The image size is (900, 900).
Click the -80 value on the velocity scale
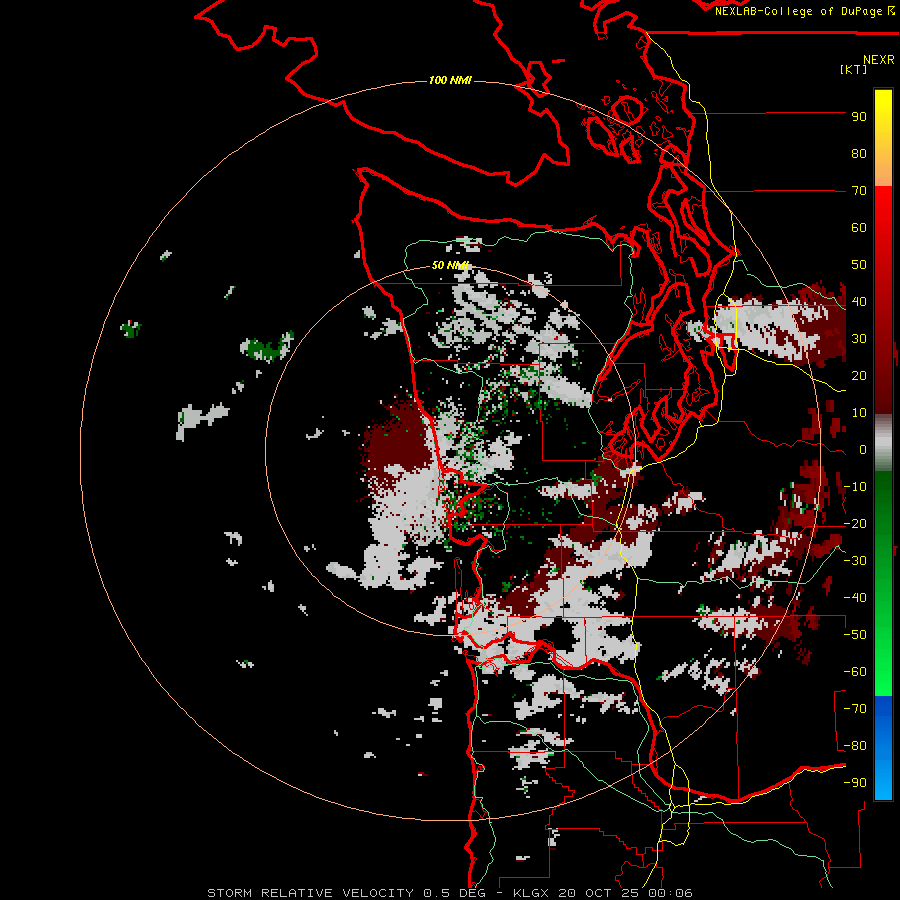click(855, 746)
